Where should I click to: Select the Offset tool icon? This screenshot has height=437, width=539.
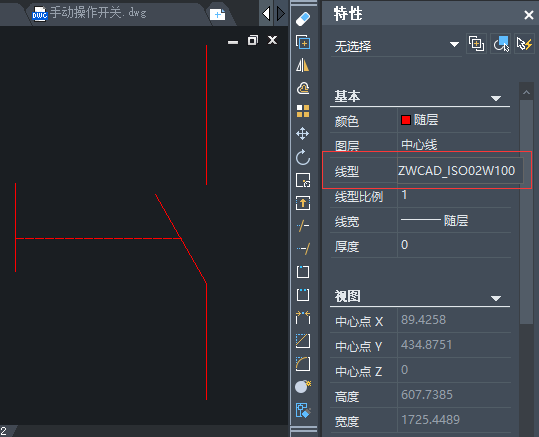tap(303, 88)
